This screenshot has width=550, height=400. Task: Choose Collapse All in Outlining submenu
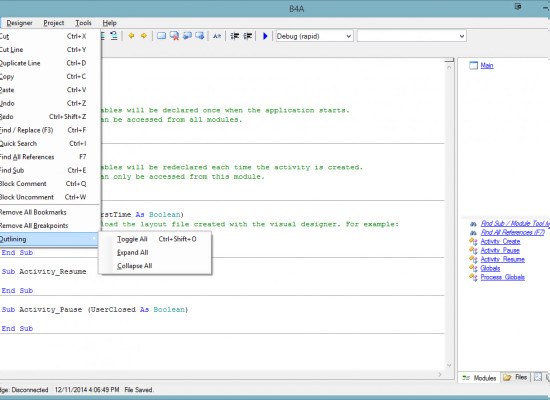pos(155,266)
